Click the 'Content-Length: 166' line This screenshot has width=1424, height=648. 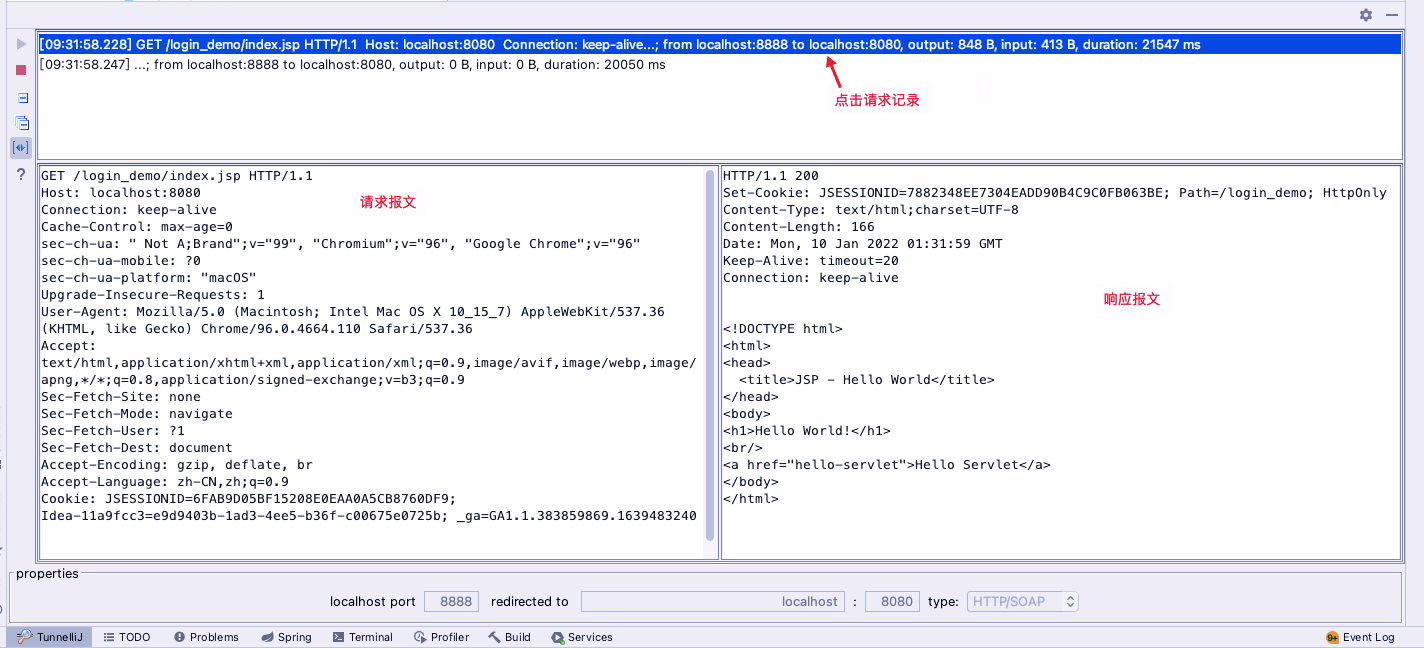point(799,227)
